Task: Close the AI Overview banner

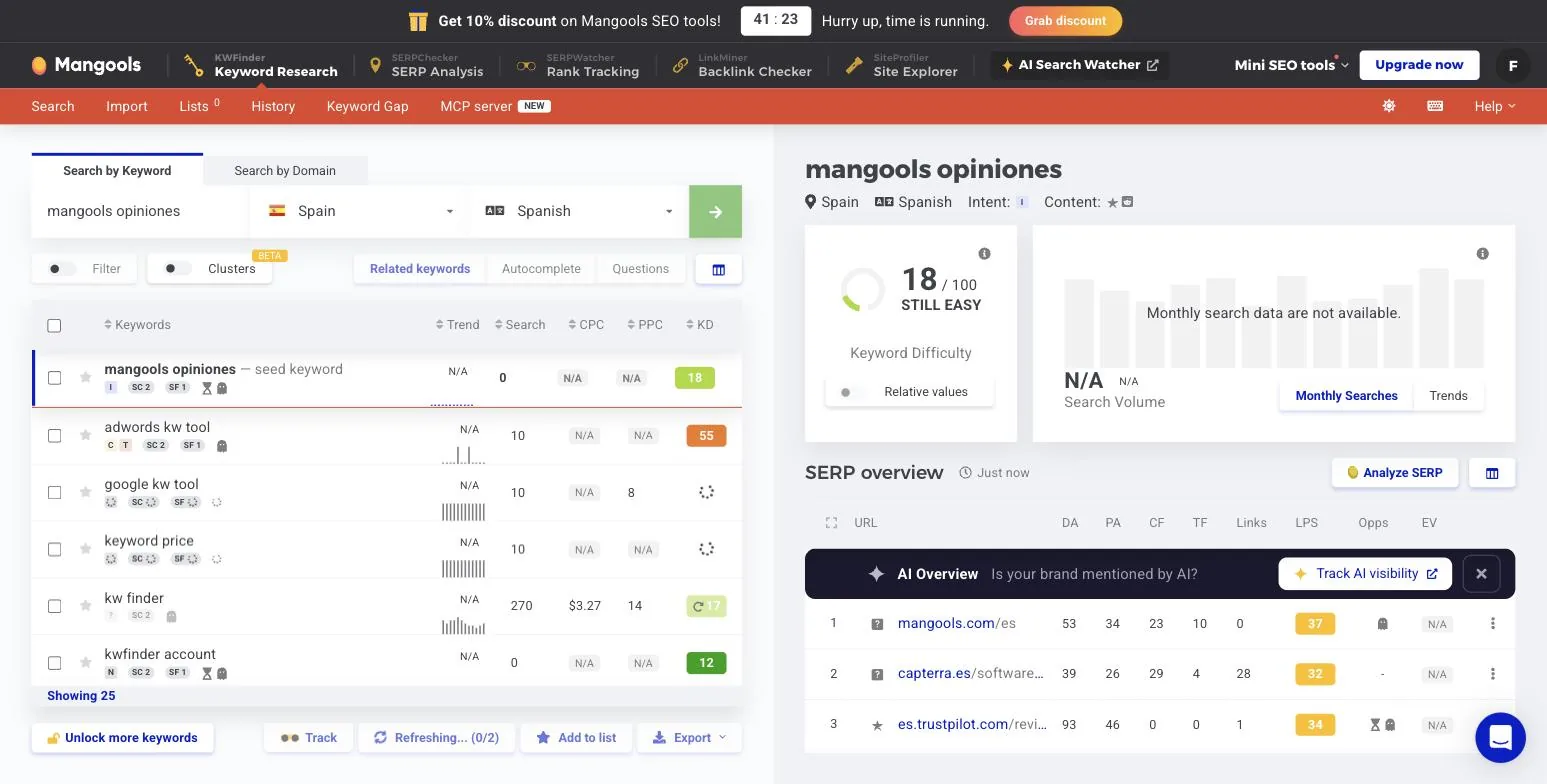Action: [x=1481, y=574]
